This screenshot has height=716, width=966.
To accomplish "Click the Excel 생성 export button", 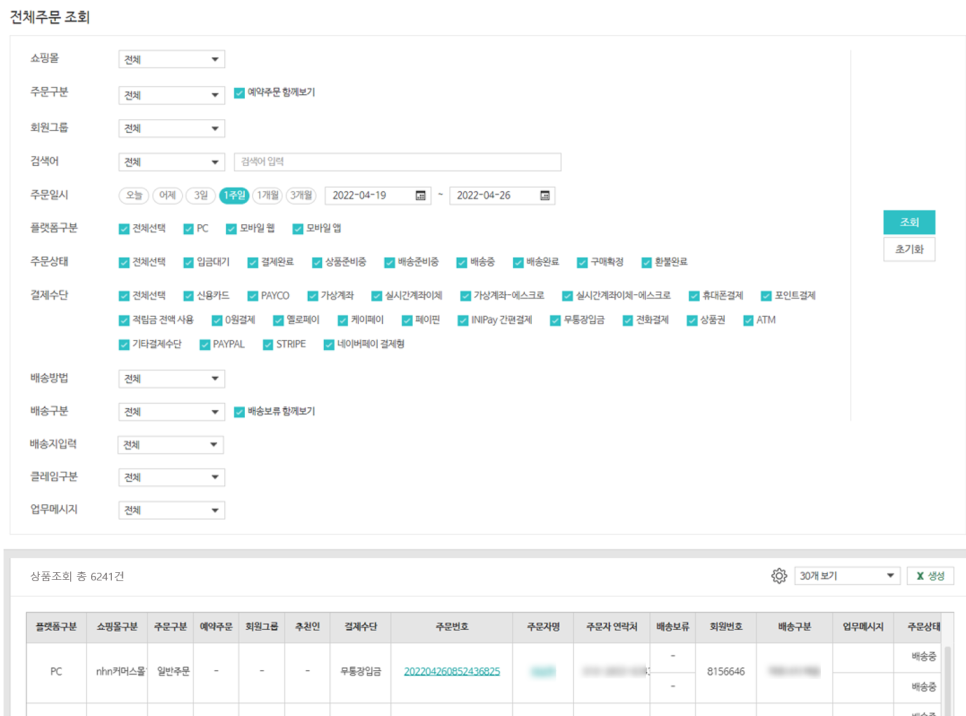I will tap(930, 576).
